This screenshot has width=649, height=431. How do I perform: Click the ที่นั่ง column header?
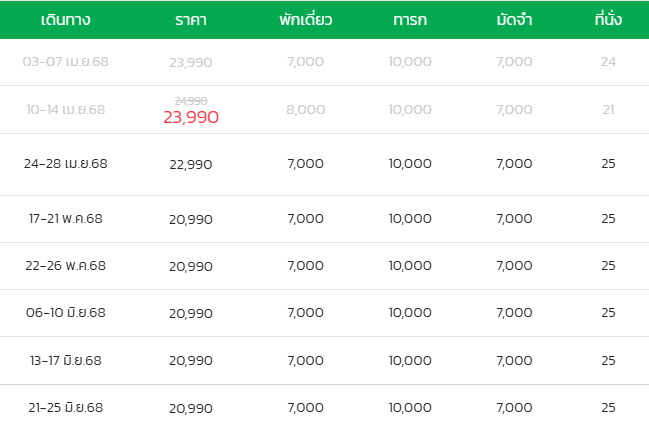click(x=608, y=19)
